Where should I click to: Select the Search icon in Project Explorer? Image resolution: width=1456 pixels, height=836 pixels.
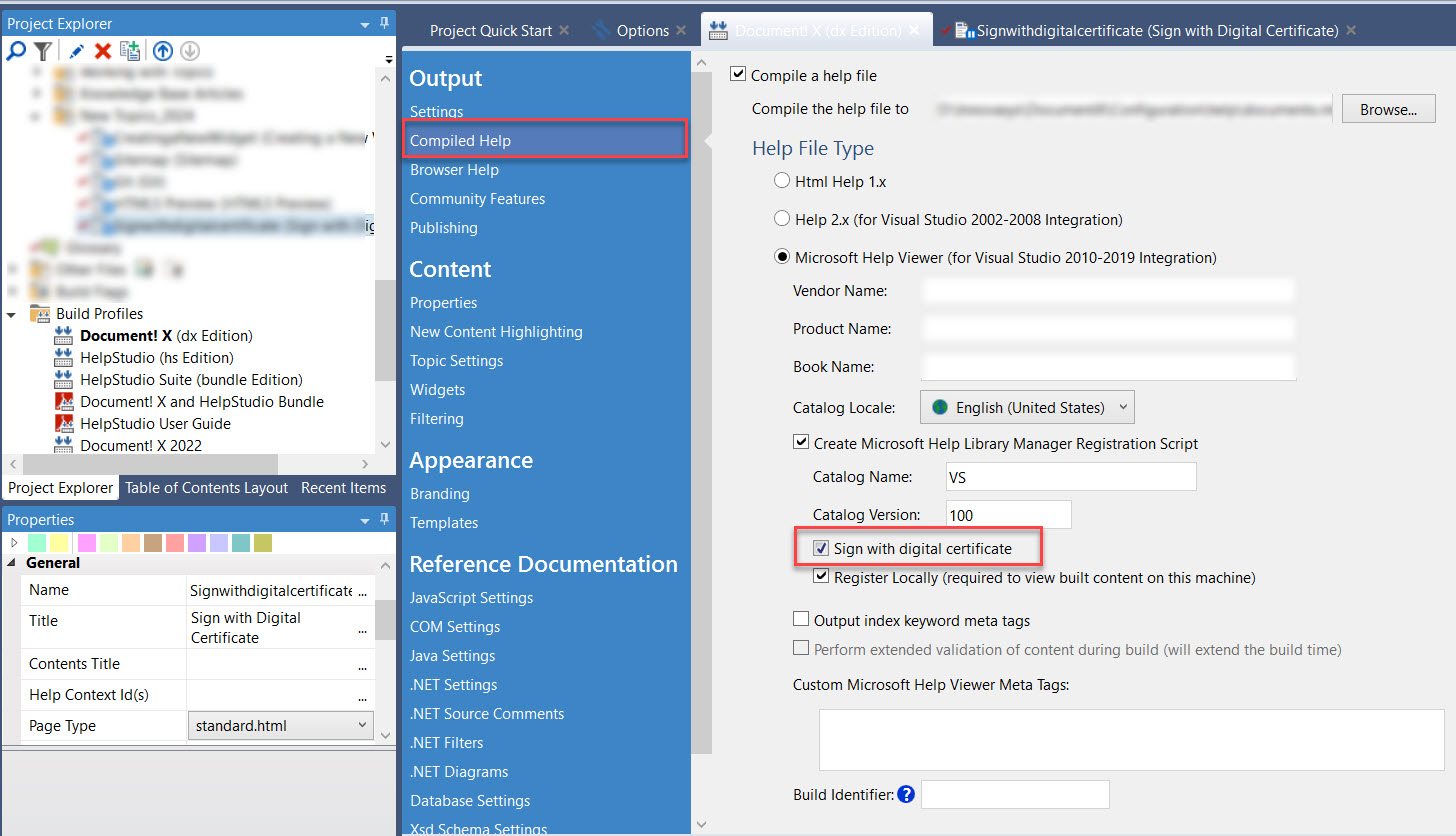click(x=17, y=50)
